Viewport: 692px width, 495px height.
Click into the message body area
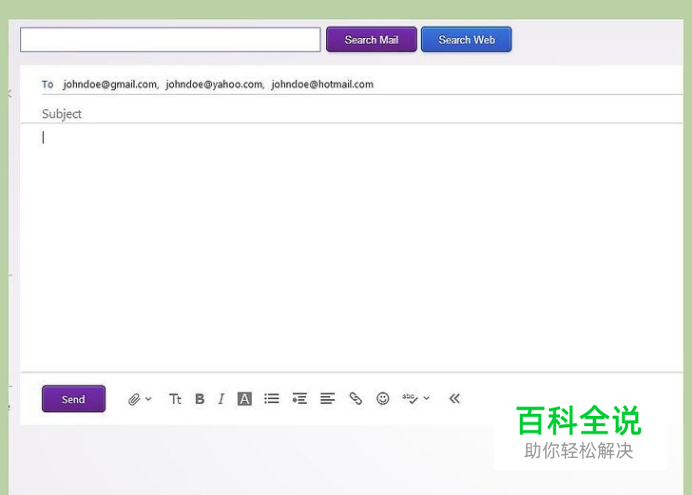pyautogui.click(x=351, y=248)
